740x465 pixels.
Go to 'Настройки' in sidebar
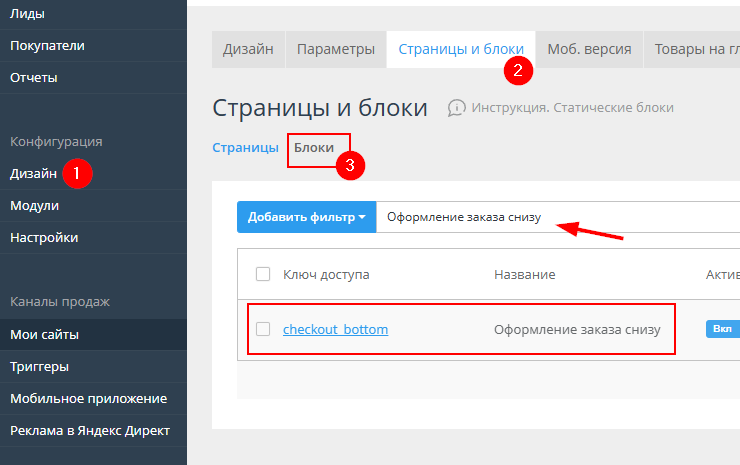[x=44, y=237]
